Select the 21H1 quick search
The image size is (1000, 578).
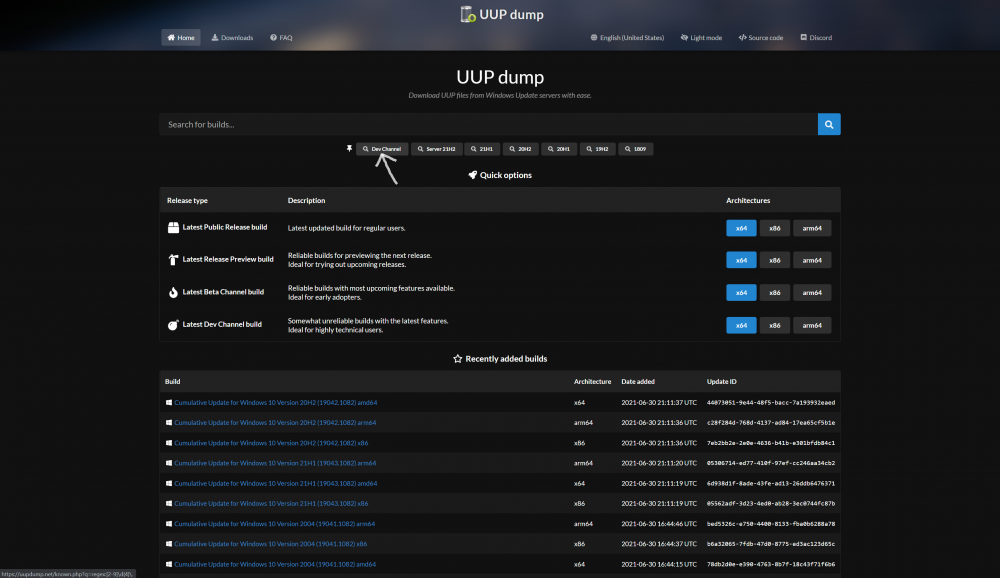click(482, 149)
